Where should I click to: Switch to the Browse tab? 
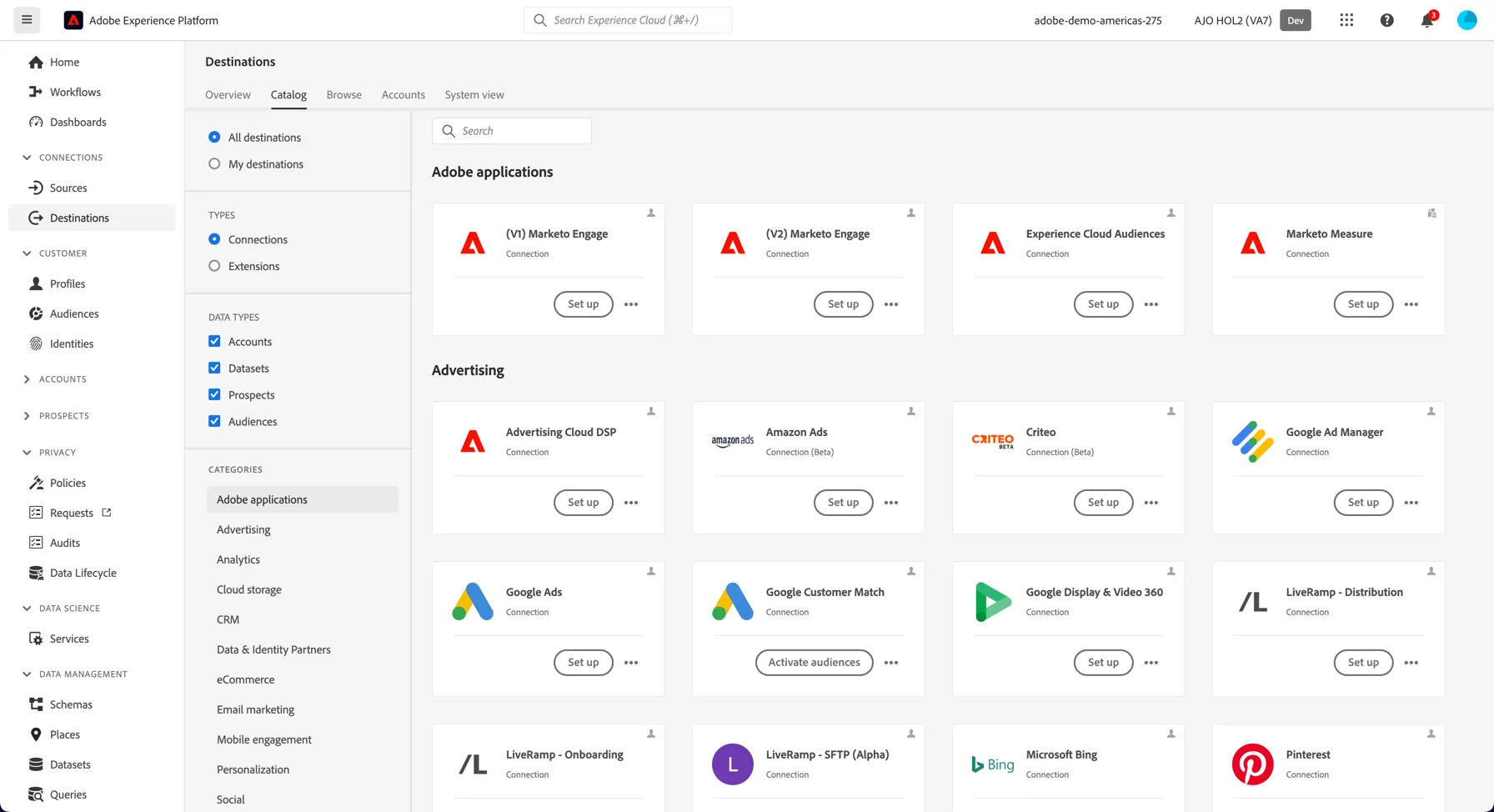(x=343, y=94)
